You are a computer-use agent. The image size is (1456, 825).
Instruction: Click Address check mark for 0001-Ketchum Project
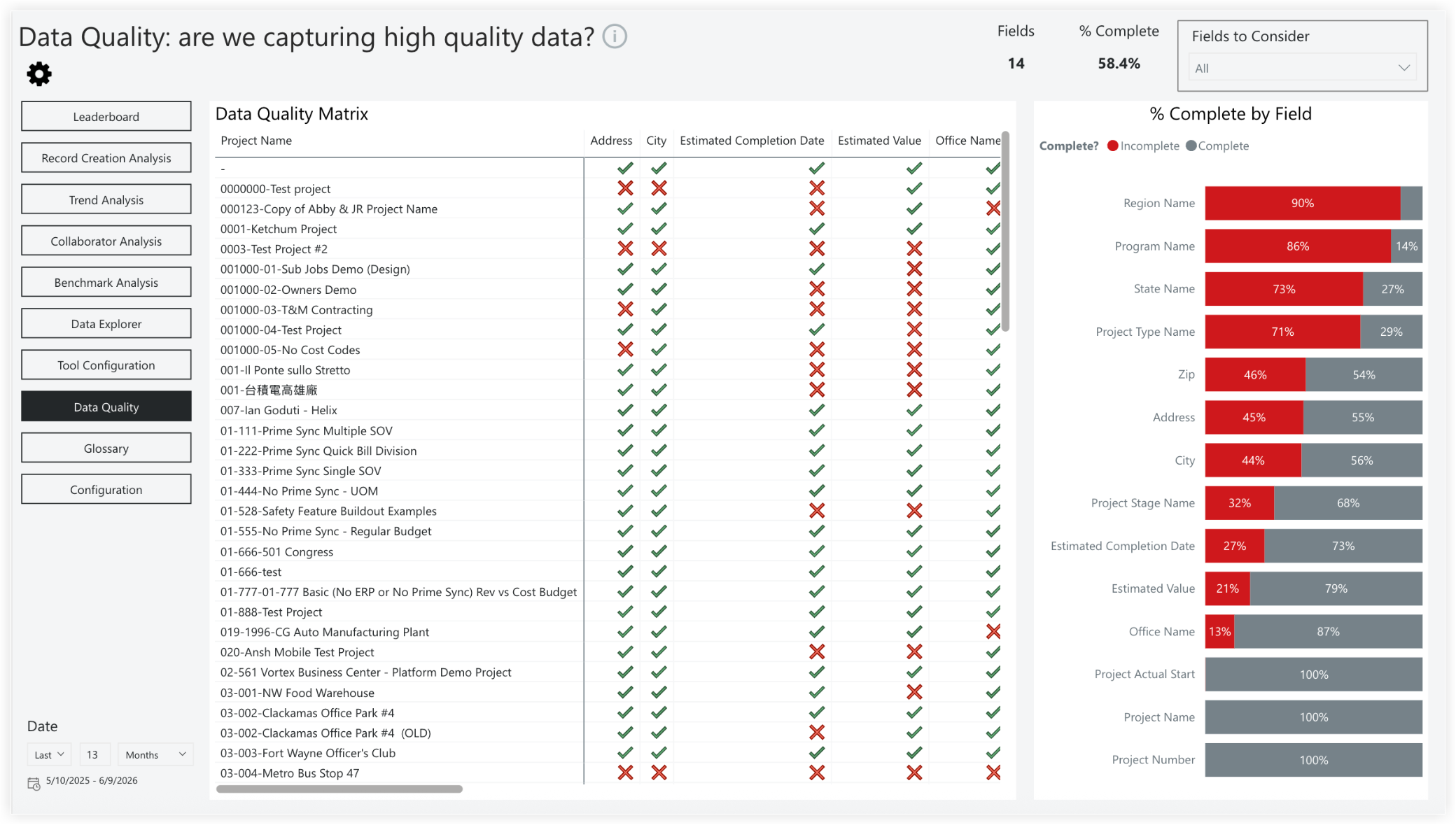[625, 229]
